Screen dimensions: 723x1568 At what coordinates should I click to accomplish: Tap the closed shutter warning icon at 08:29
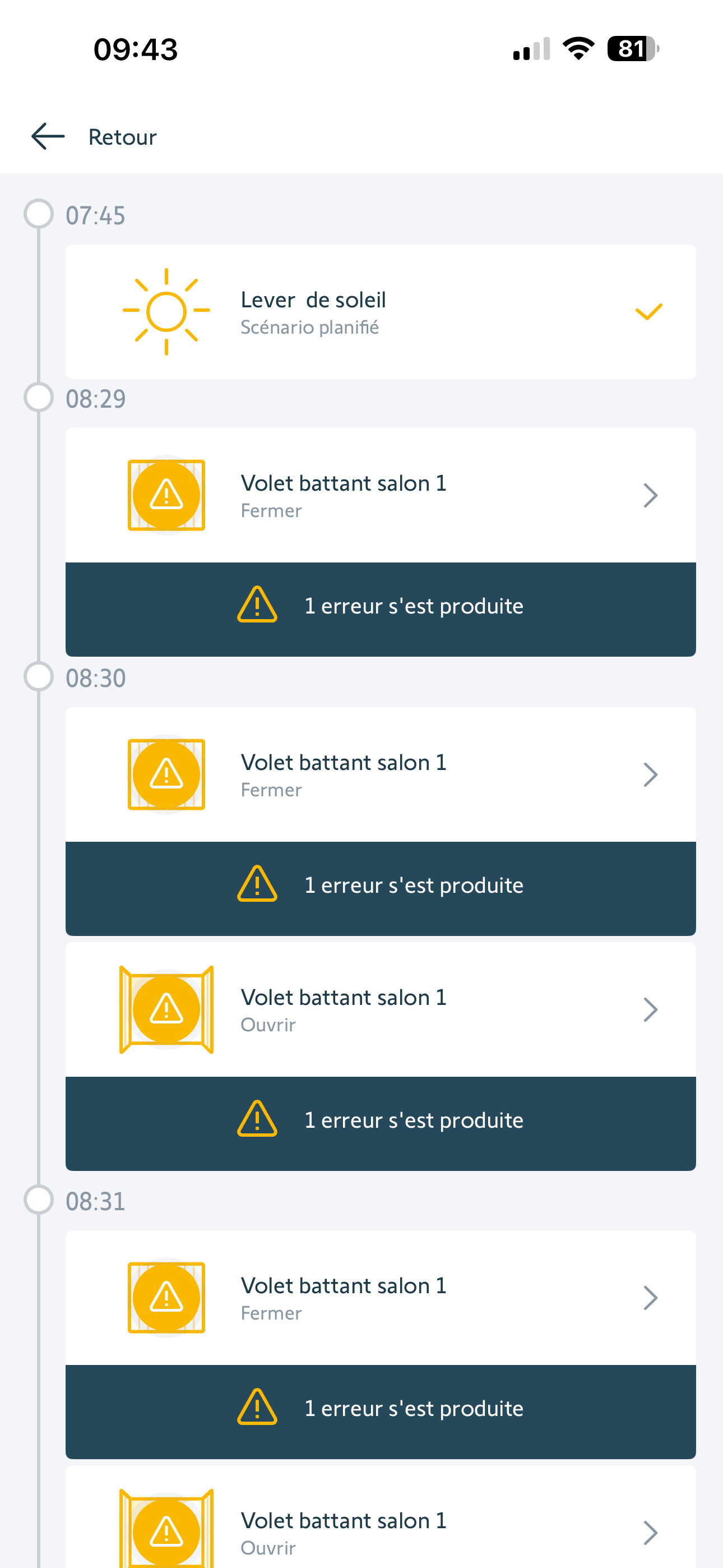166,495
